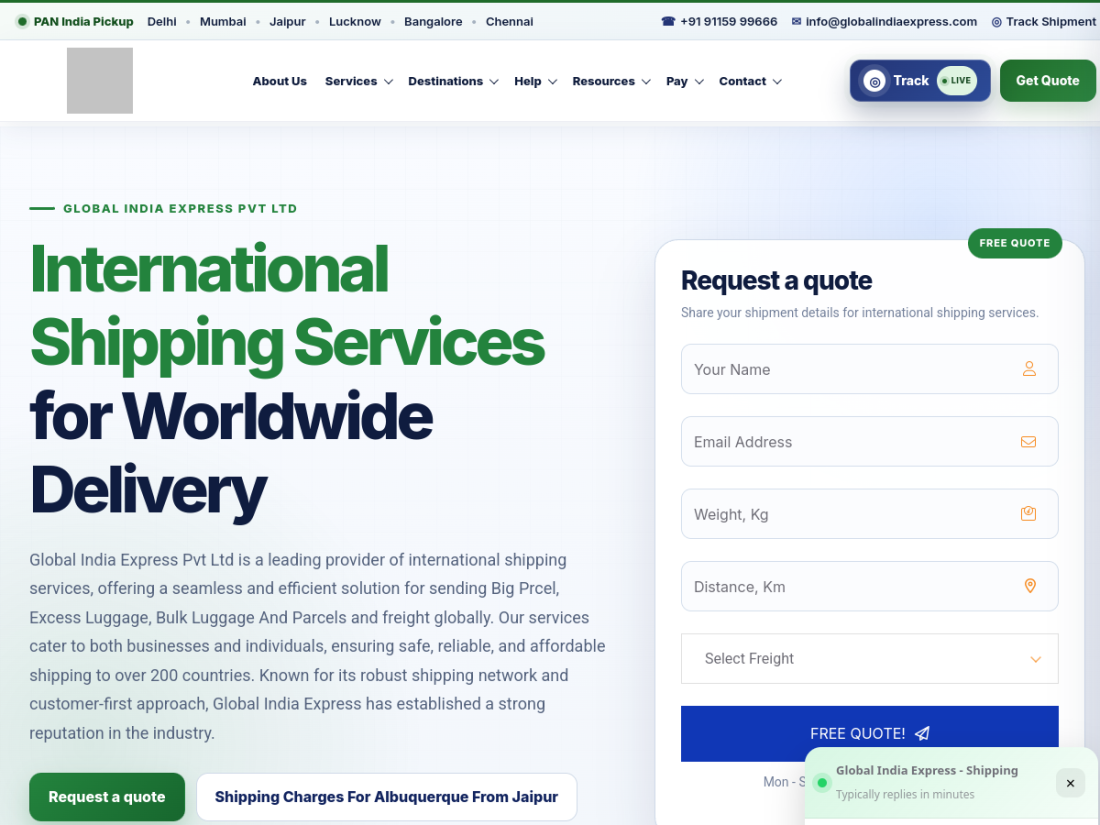Click the person icon in Your Name field

coord(1029,368)
